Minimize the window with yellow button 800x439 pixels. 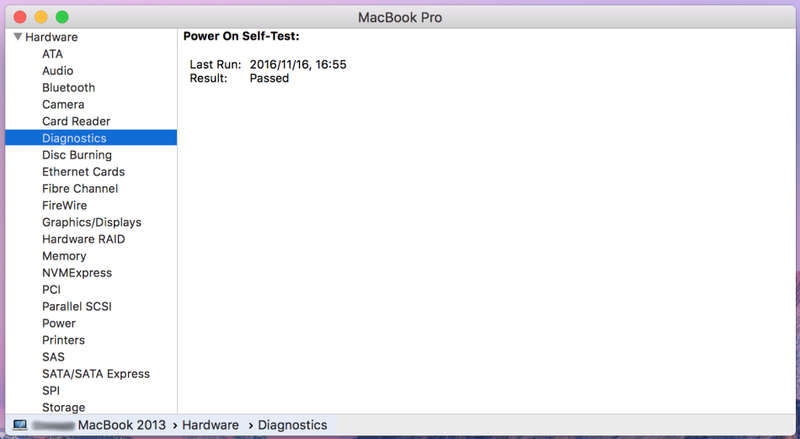41,17
